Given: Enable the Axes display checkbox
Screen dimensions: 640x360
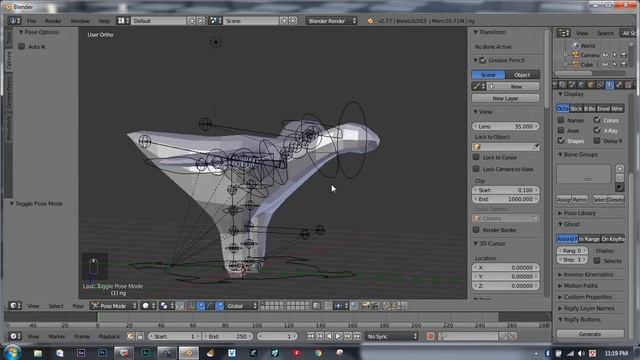Looking at the screenshot, I should click(561, 130).
